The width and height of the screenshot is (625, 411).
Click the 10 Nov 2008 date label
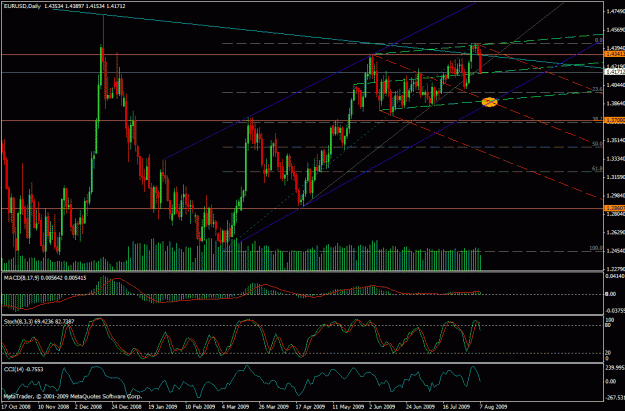[53, 407]
